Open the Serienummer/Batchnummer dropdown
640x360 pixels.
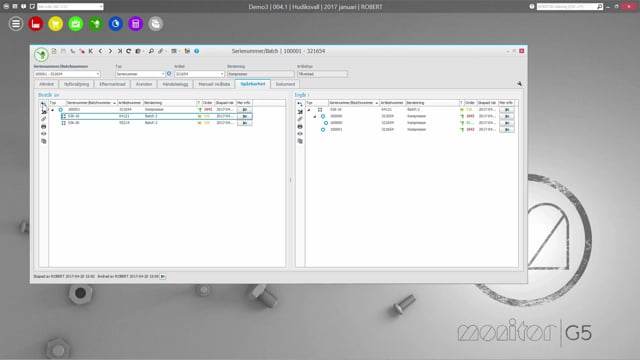point(98,74)
